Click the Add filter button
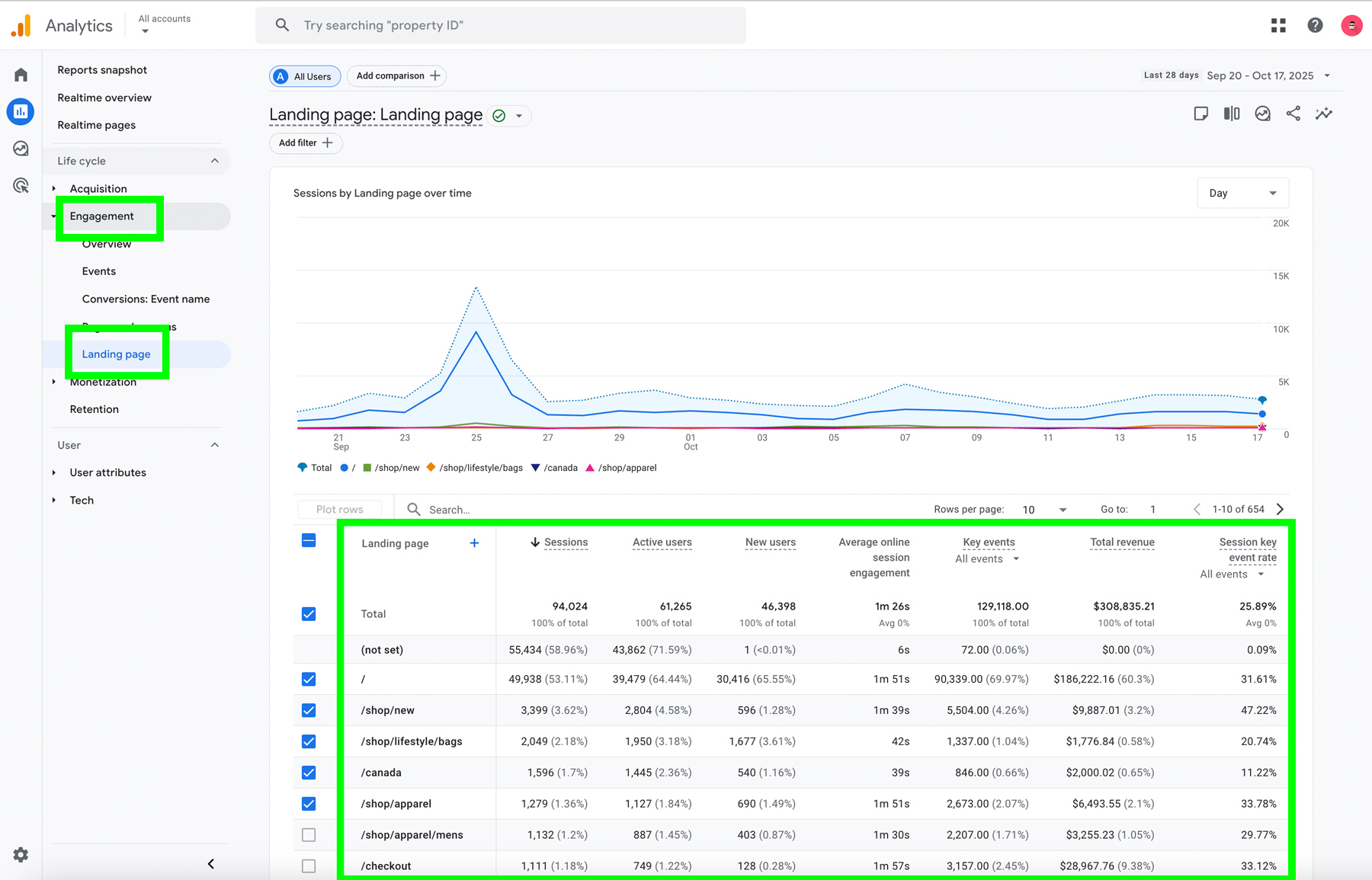Image resolution: width=1372 pixels, height=880 pixels. [x=305, y=142]
